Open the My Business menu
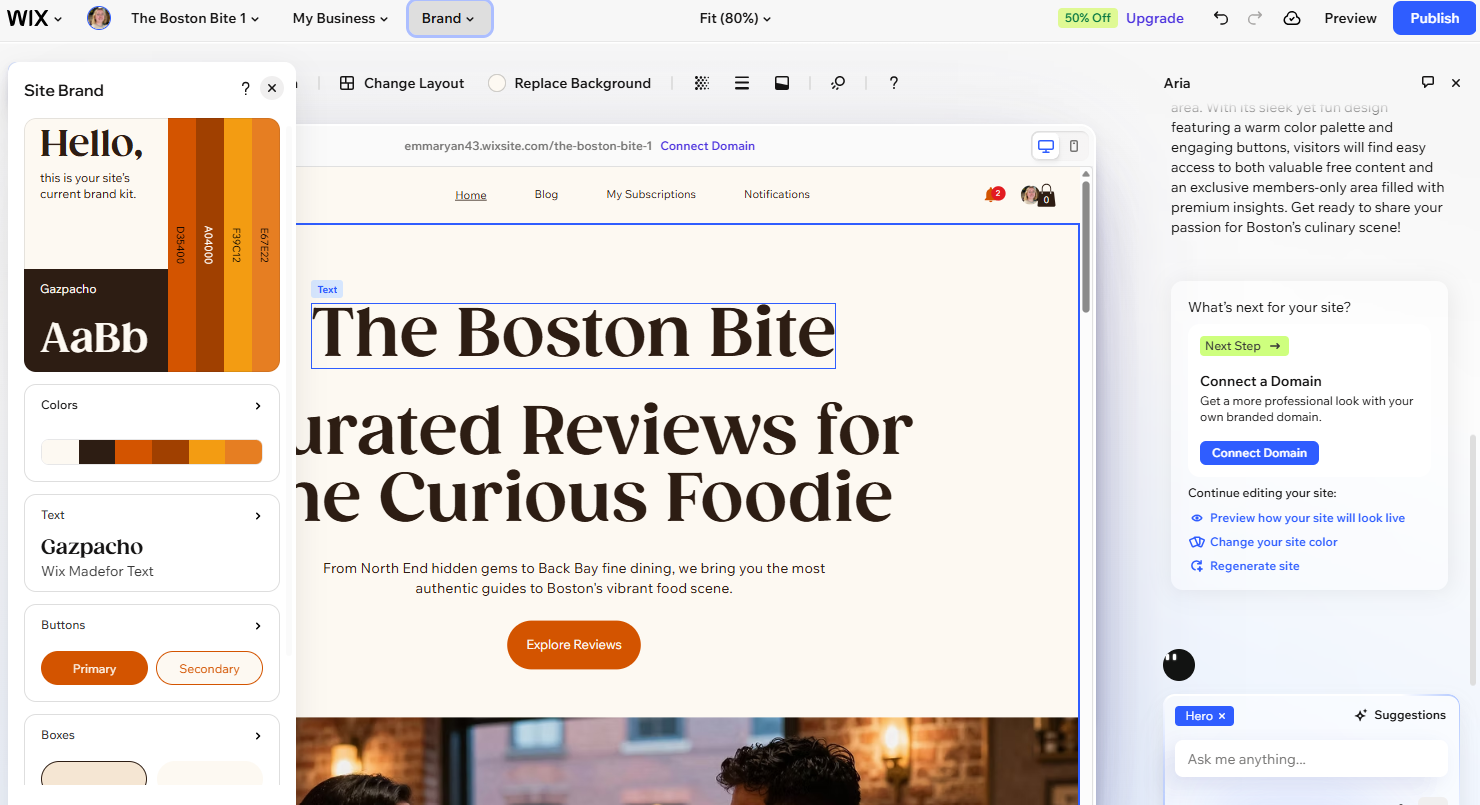Viewport: 1480px width, 805px height. [x=340, y=18]
